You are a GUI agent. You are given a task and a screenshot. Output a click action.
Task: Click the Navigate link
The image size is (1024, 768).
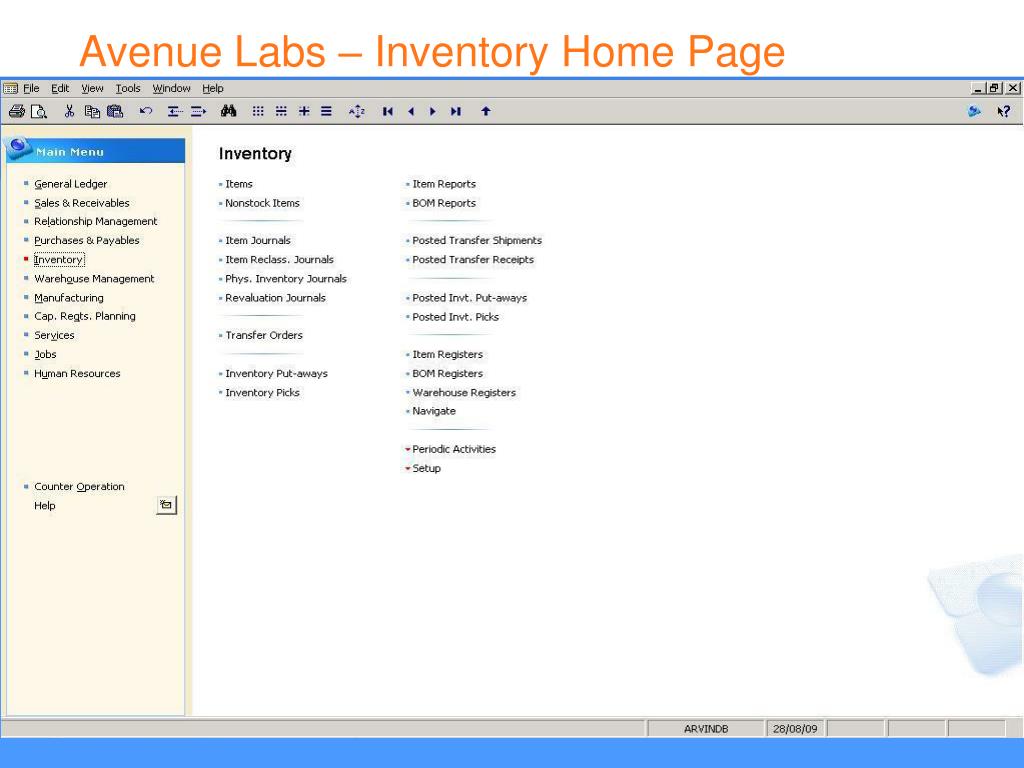(434, 411)
